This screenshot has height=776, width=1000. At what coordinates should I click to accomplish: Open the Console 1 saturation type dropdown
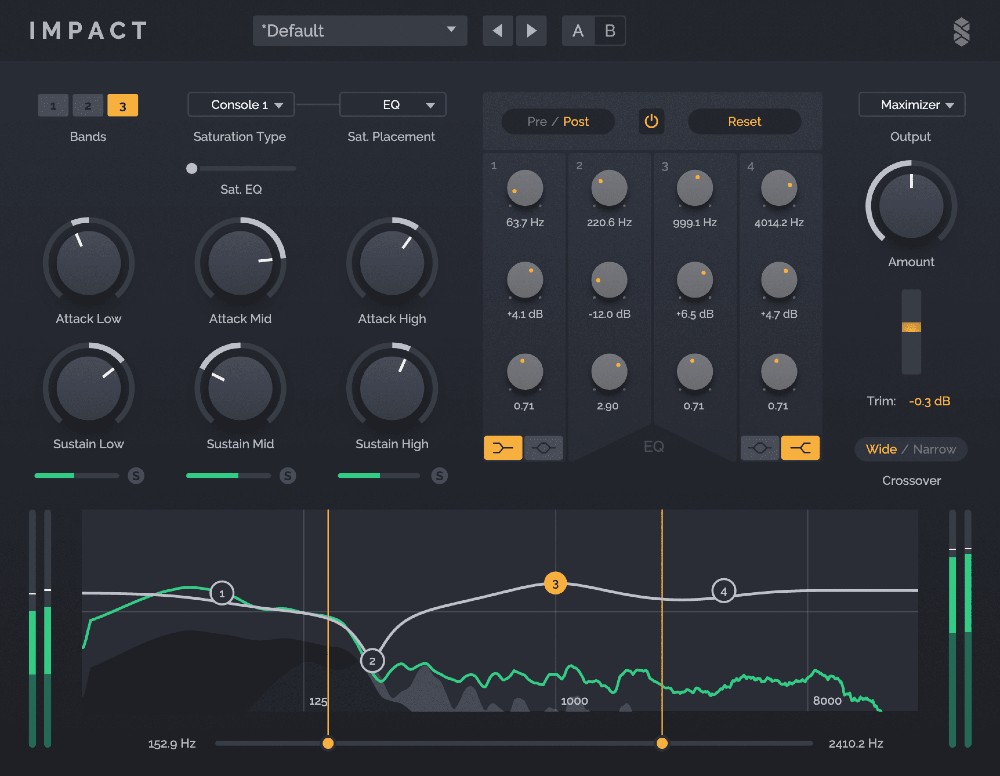pos(238,105)
